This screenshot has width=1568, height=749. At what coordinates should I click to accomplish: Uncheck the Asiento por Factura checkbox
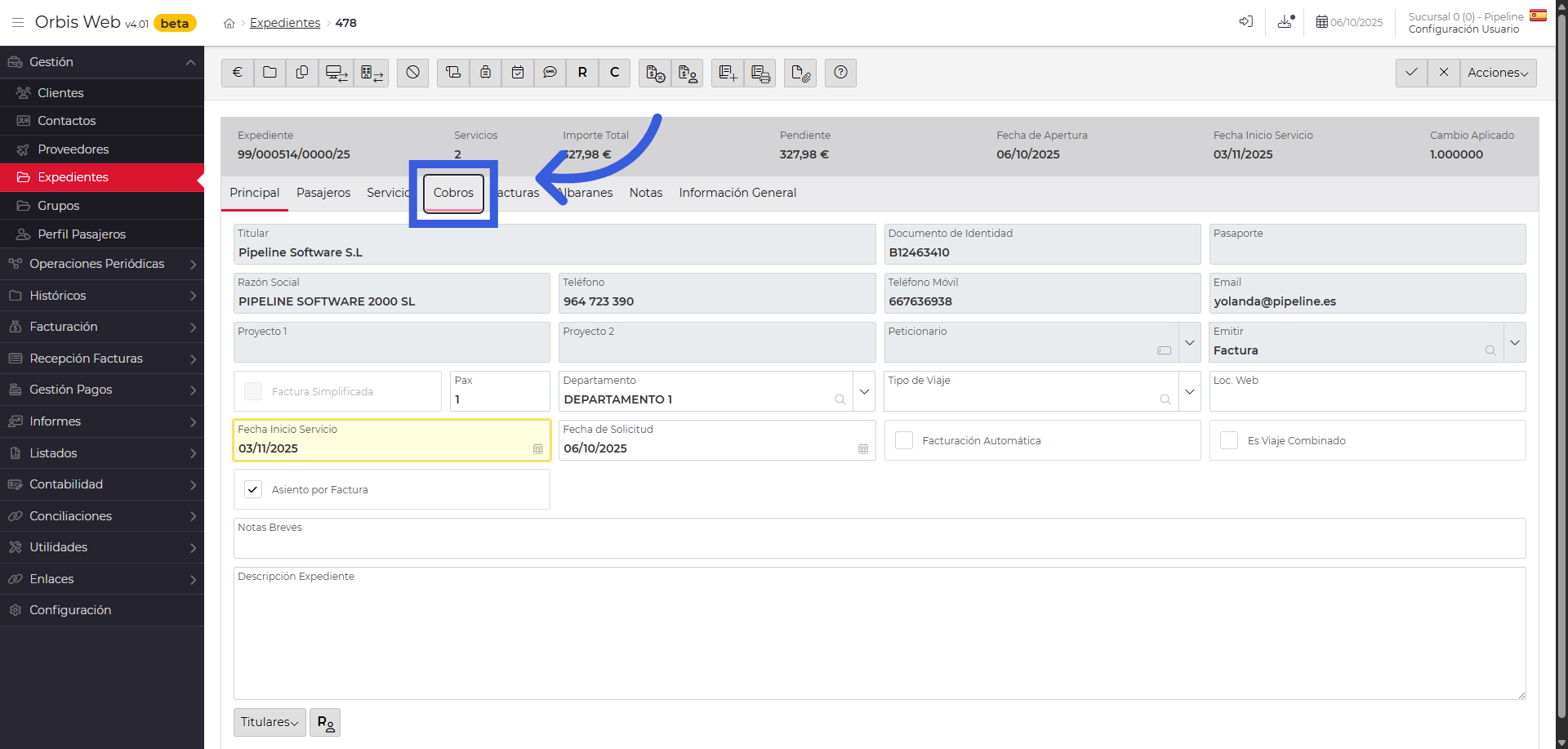pyautogui.click(x=253, y=489)
